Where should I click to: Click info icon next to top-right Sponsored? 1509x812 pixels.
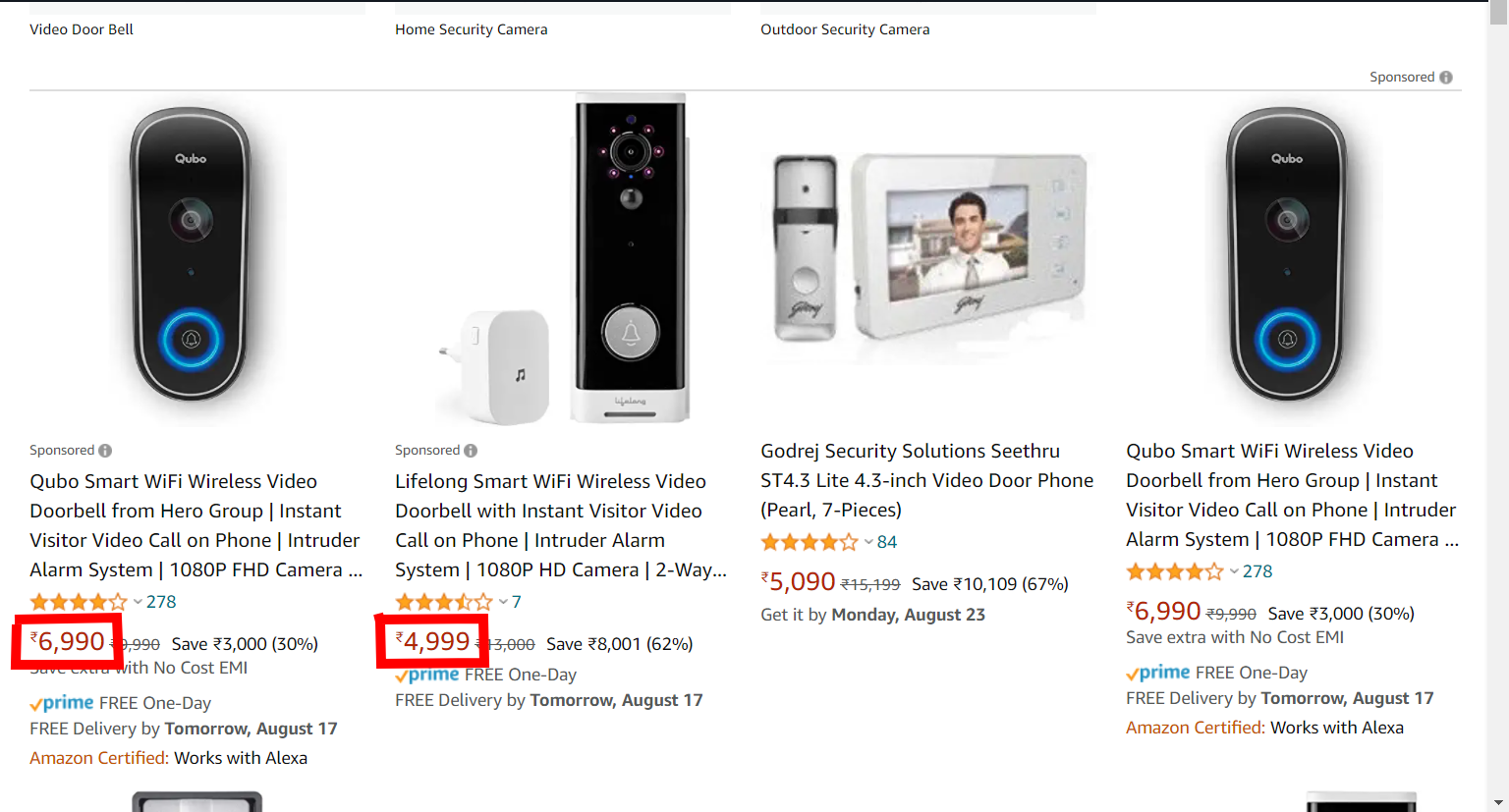pyautogui.click(x=1446, y=78)
